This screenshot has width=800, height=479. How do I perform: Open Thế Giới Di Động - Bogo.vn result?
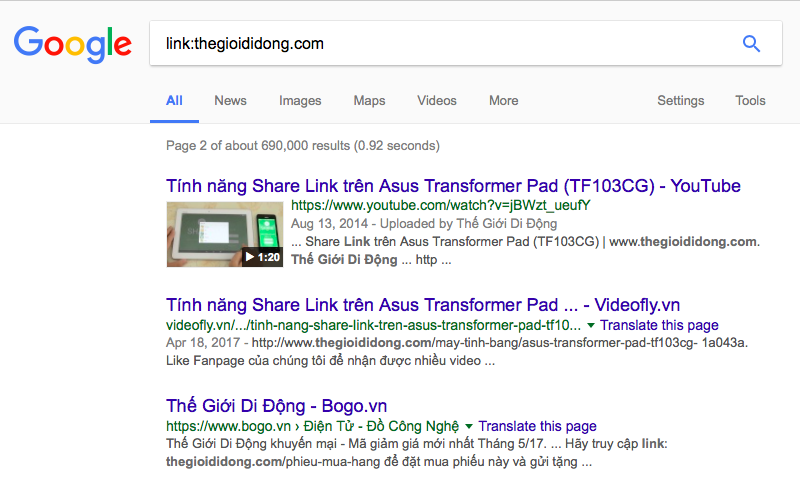pyautogui.click(x=276, y=406)
